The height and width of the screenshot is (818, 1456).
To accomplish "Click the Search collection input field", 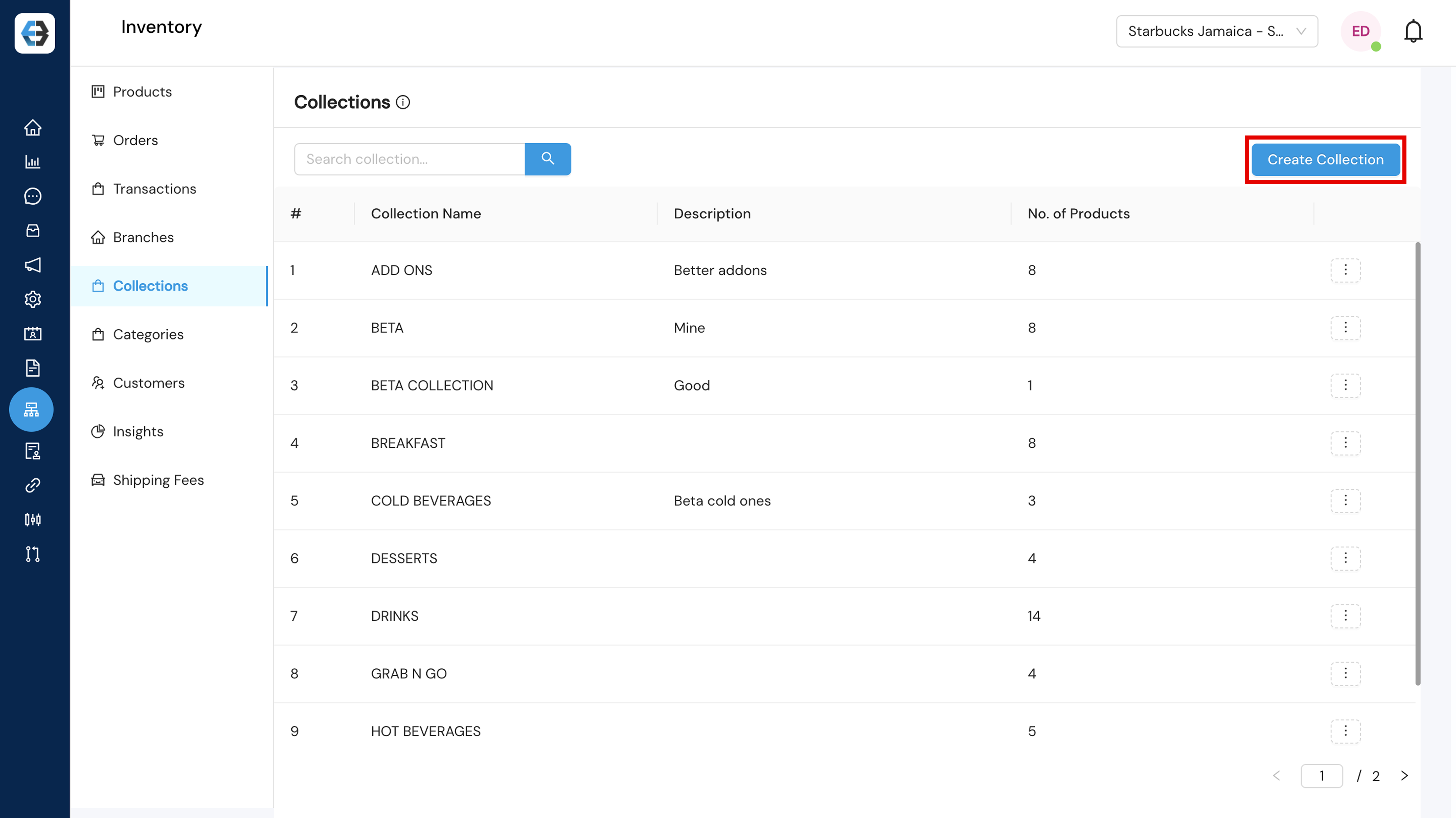I will 409,159.
